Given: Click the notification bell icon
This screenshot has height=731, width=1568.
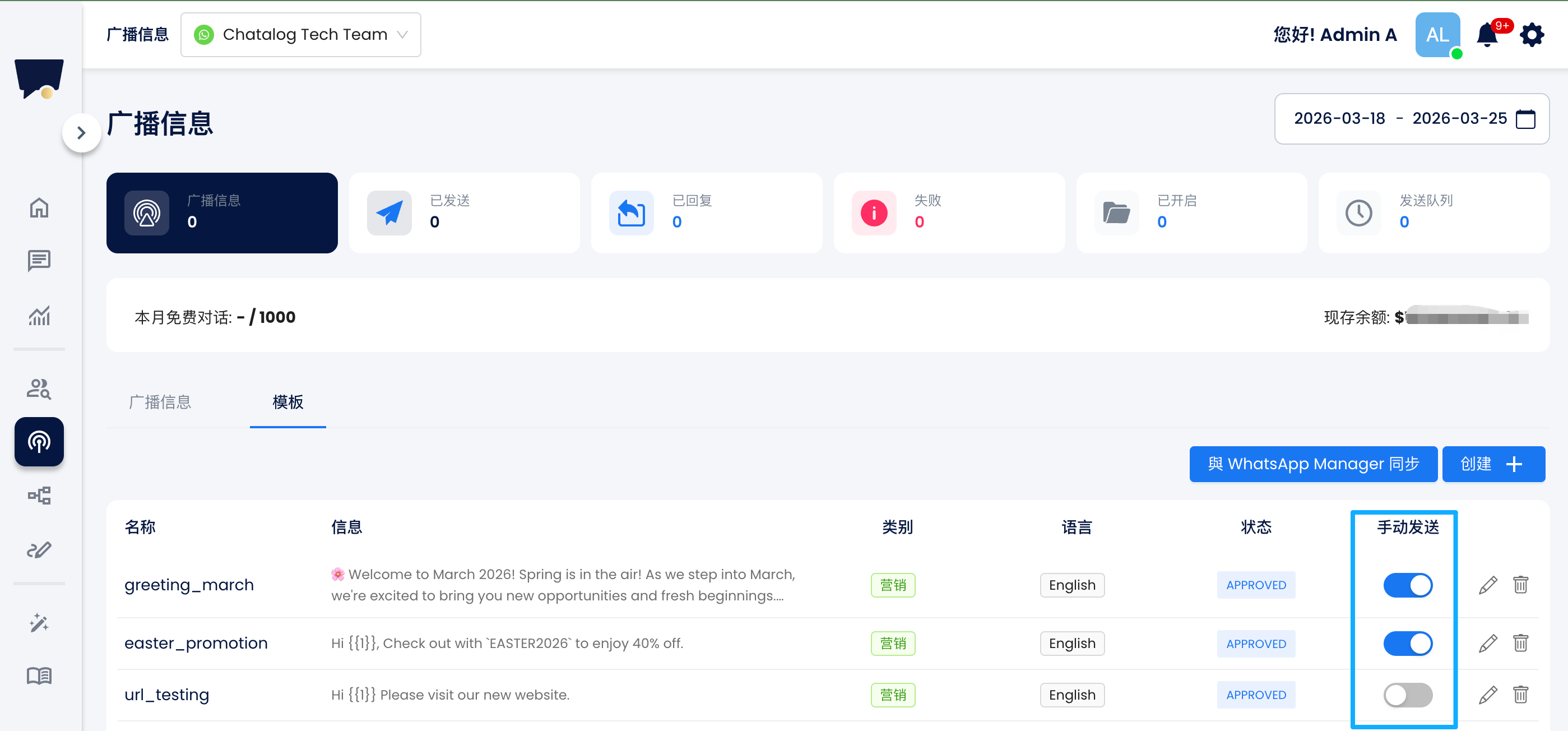Looking at the screenshot, I should (x=1486, y=35).
